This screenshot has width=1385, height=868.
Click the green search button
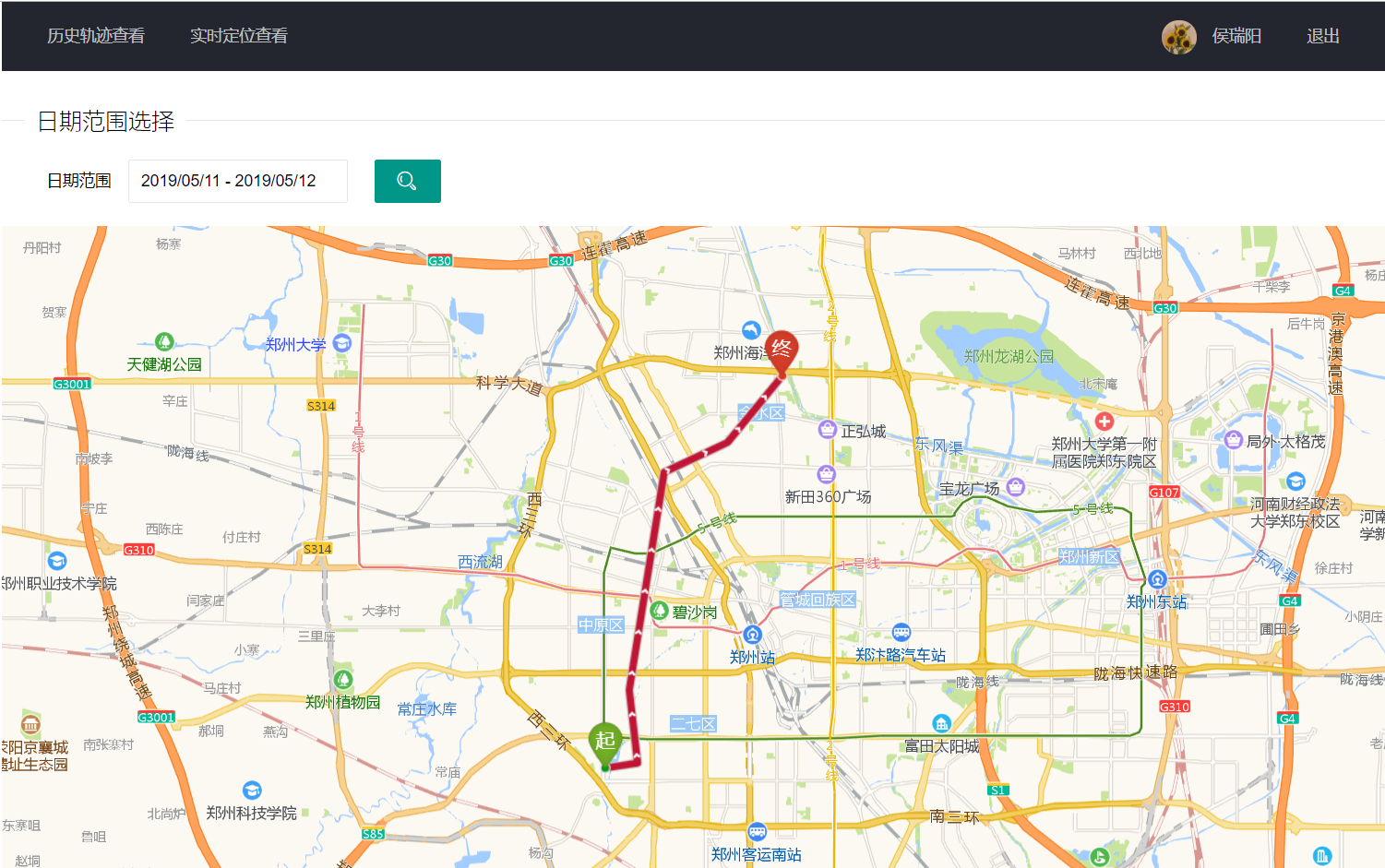[407, 181]
